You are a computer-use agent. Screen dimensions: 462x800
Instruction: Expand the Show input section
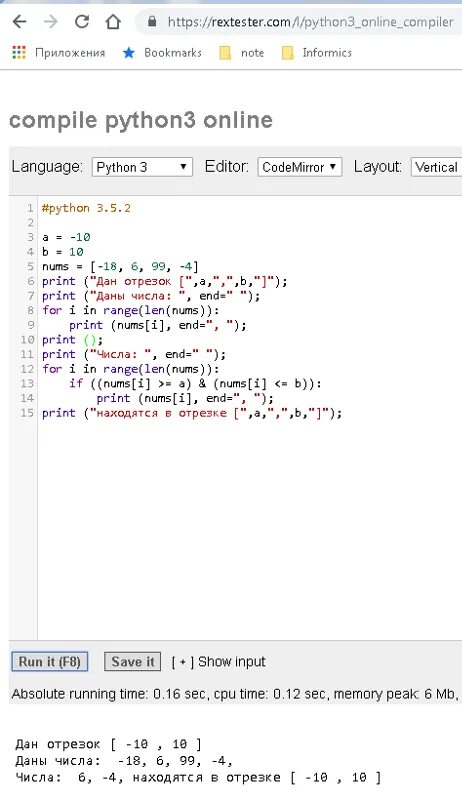[218, 662]
